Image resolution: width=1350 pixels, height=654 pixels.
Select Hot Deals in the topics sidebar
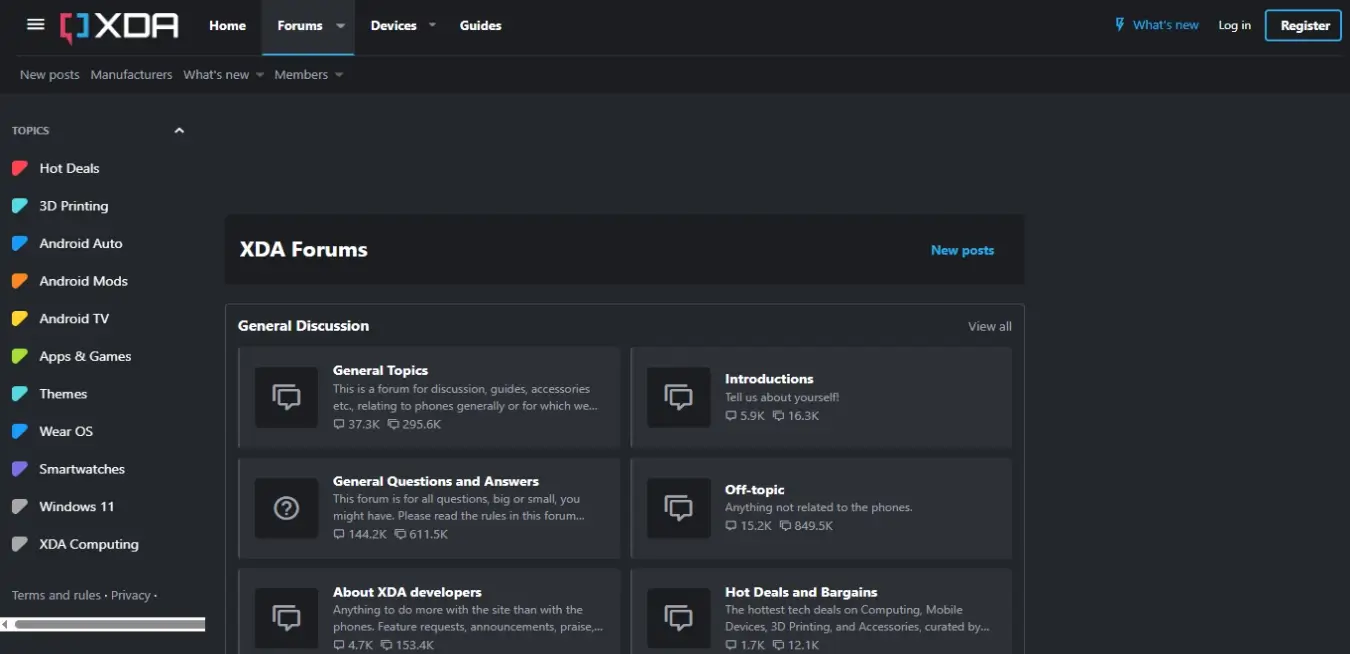point(69,168)
